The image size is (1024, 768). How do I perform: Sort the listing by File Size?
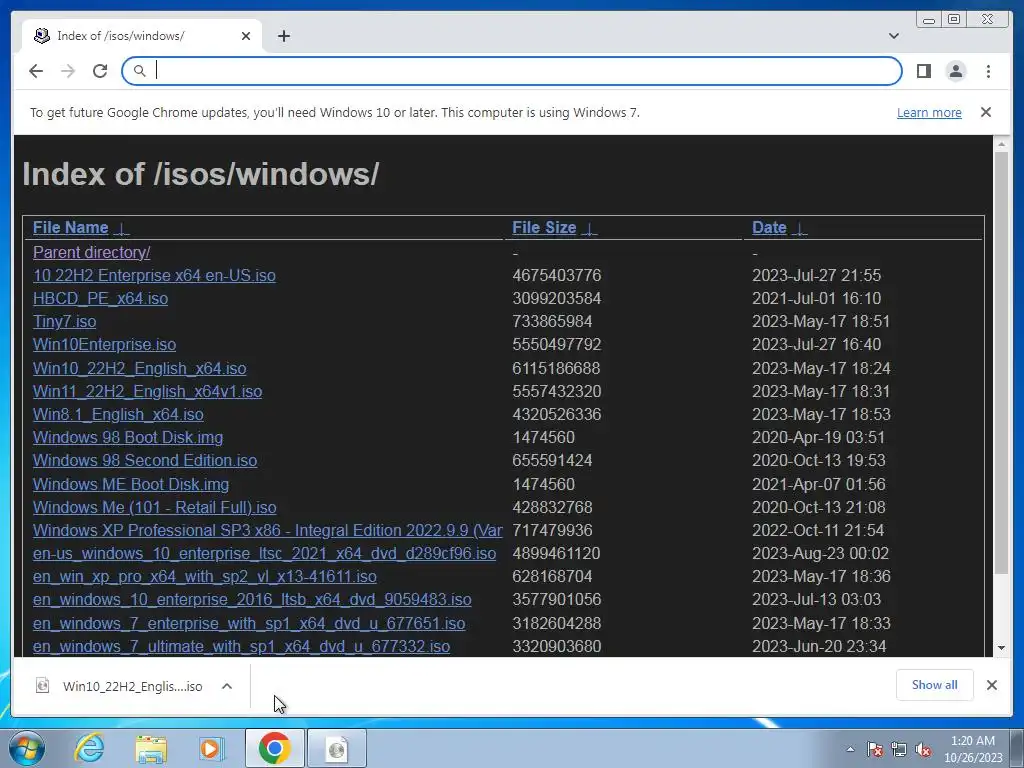[544, 227]
